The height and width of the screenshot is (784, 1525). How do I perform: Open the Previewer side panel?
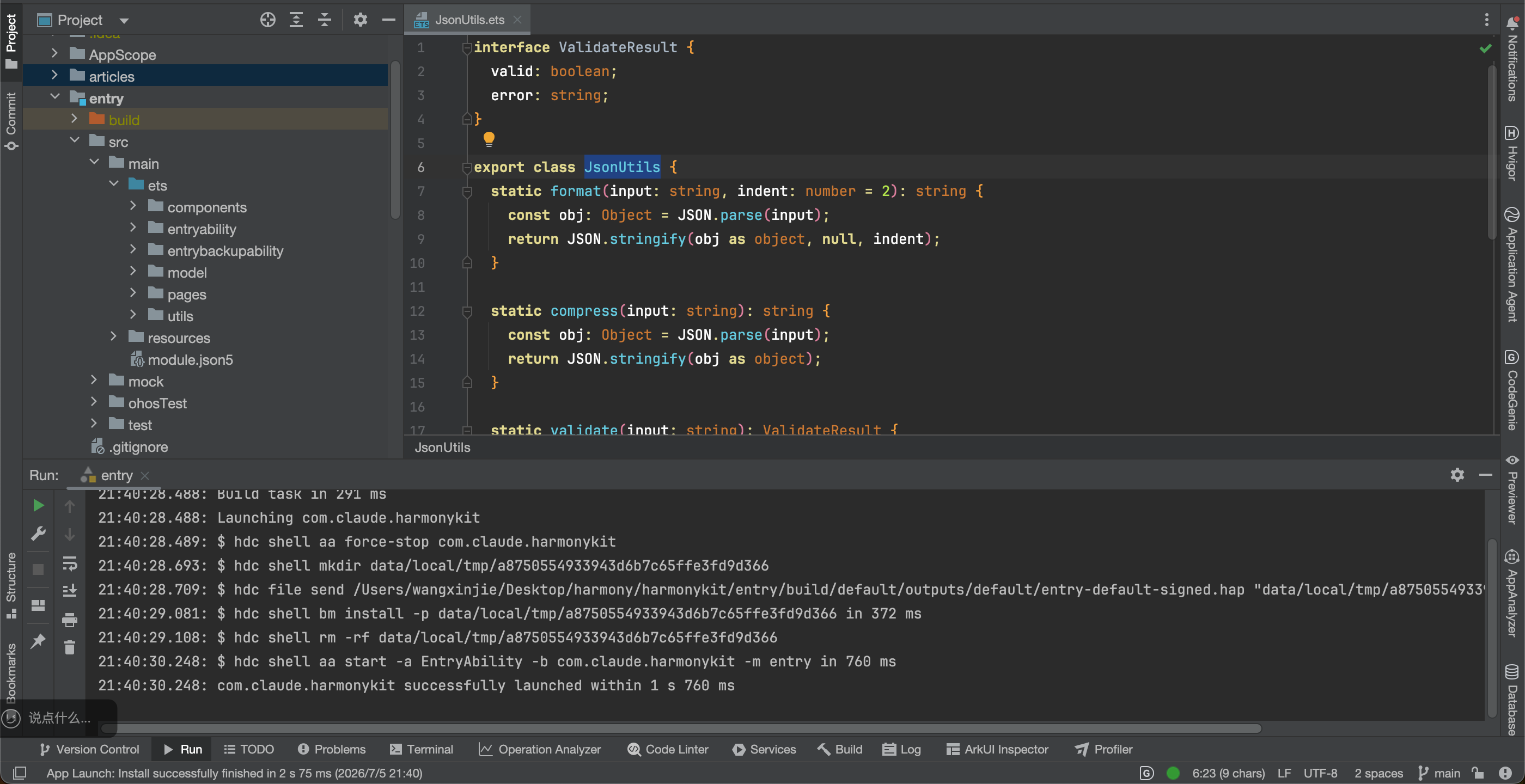click(x=1512, y=489)
